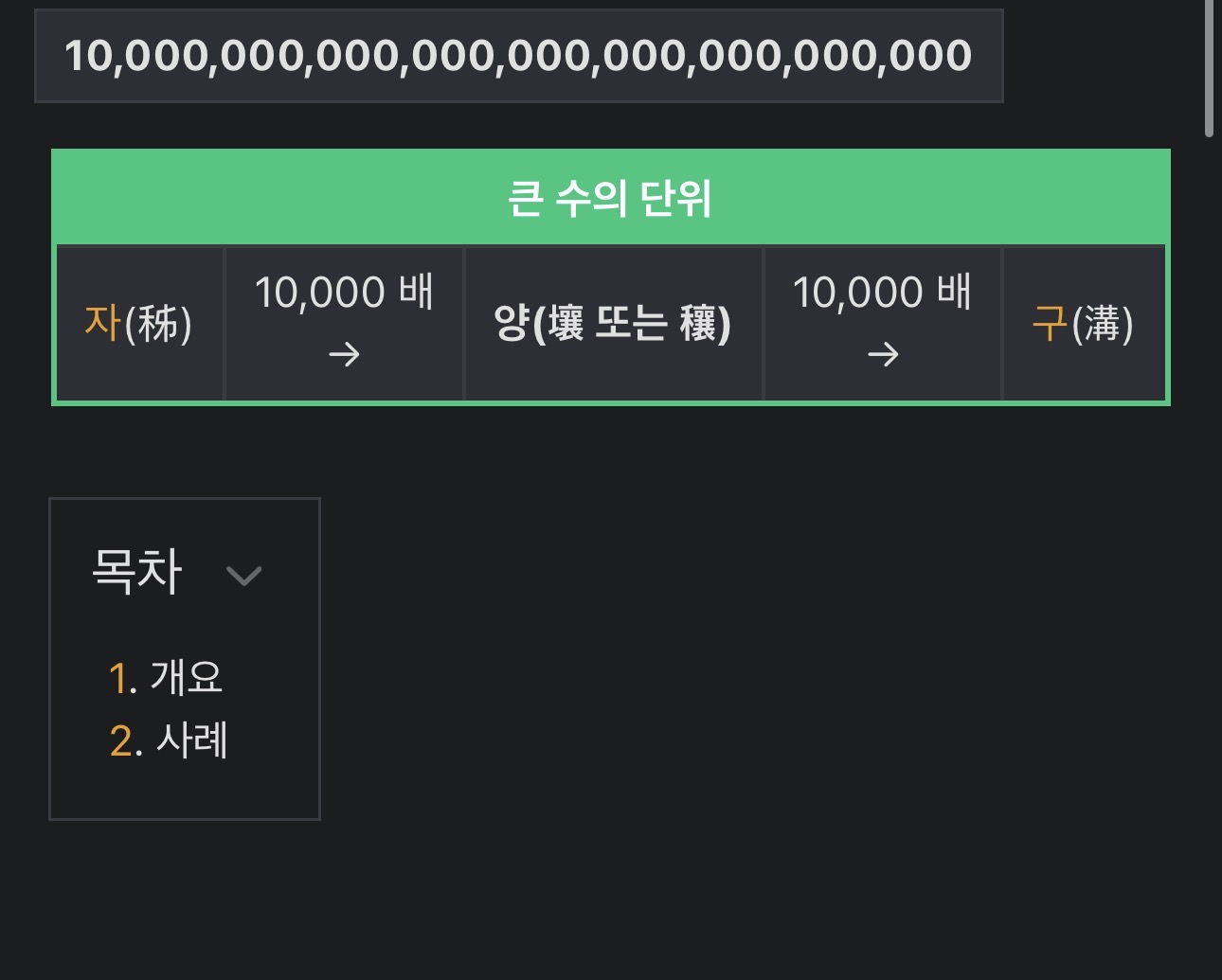Click the hanja 秭 beside 자
The width and height of the screenshot is (1222, 980).
[x=158, y=324]
